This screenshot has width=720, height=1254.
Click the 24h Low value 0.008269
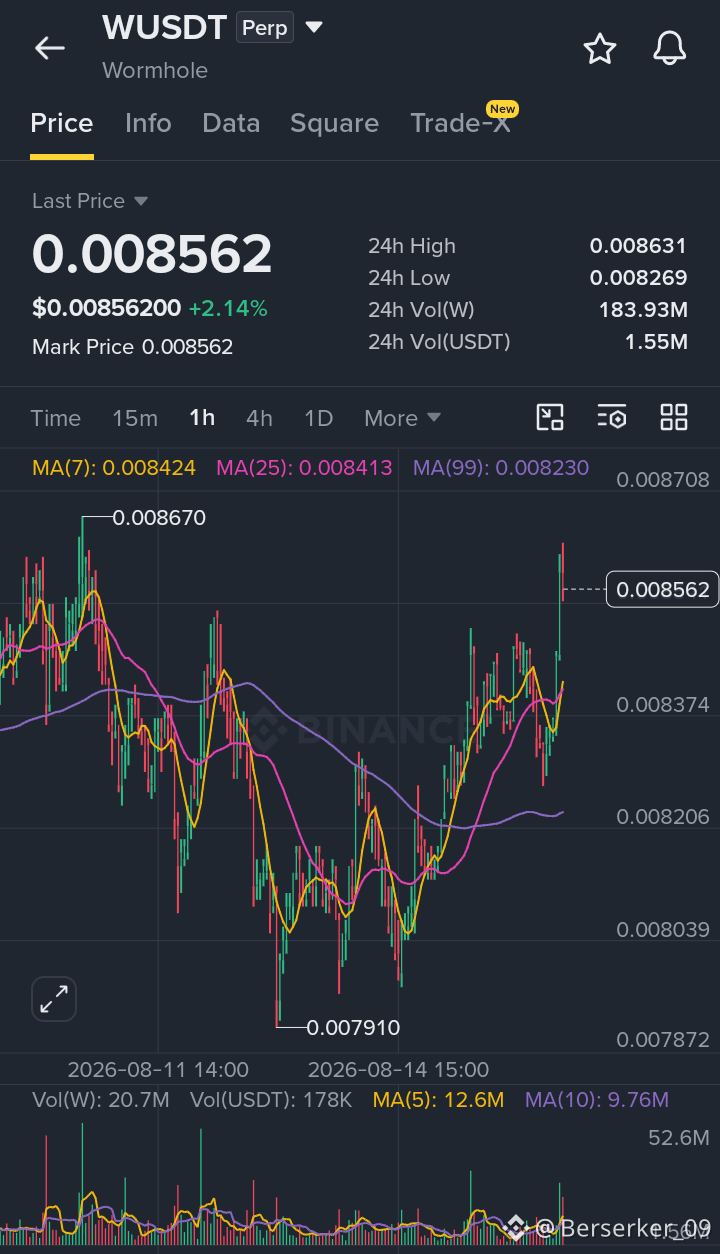click(x=638, y=278)
